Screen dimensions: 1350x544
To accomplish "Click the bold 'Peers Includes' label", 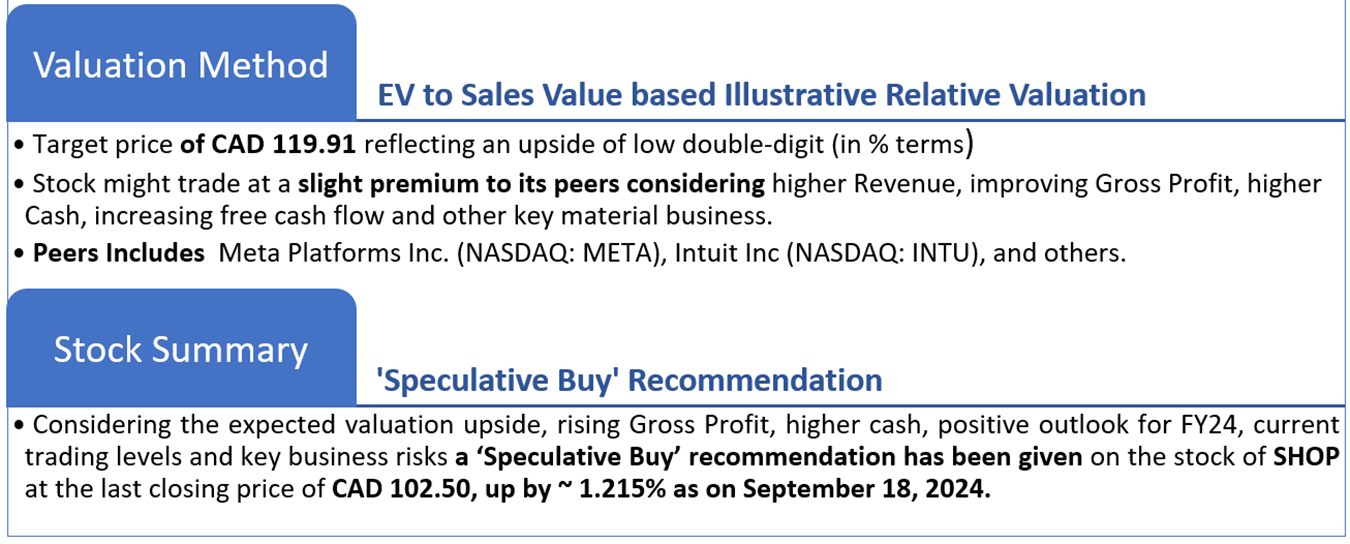I will tap(119, 253).
